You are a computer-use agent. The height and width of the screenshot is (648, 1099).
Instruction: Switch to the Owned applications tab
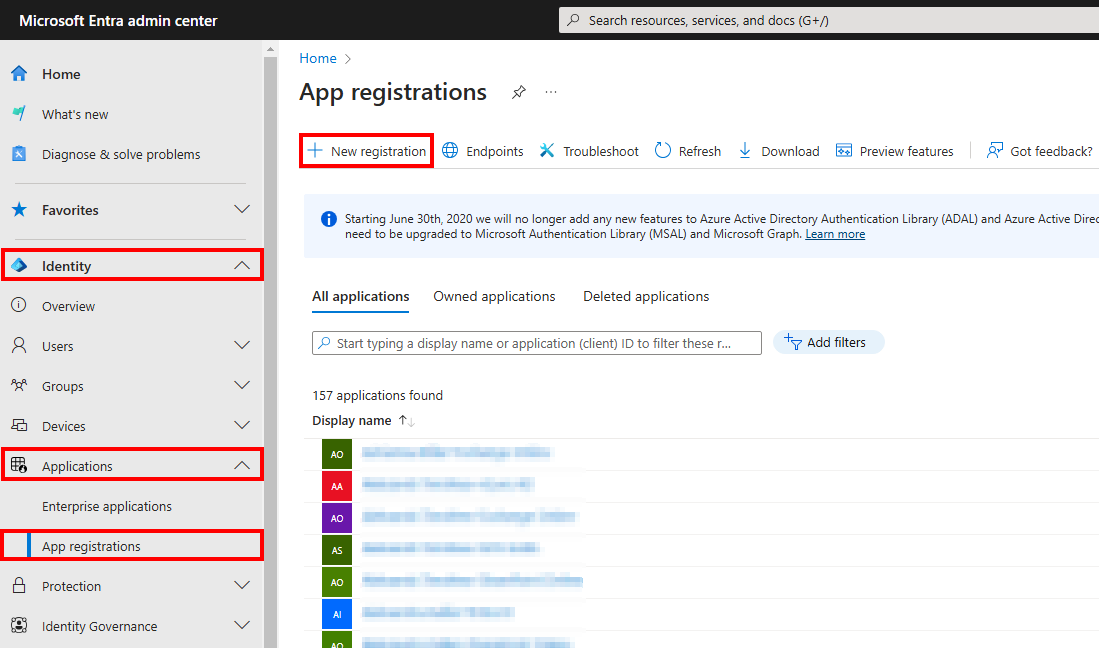[494, 296]
